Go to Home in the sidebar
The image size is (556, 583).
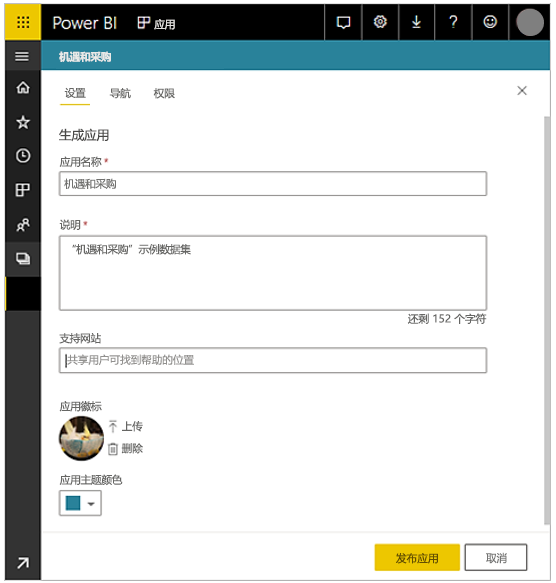[23, 88]
